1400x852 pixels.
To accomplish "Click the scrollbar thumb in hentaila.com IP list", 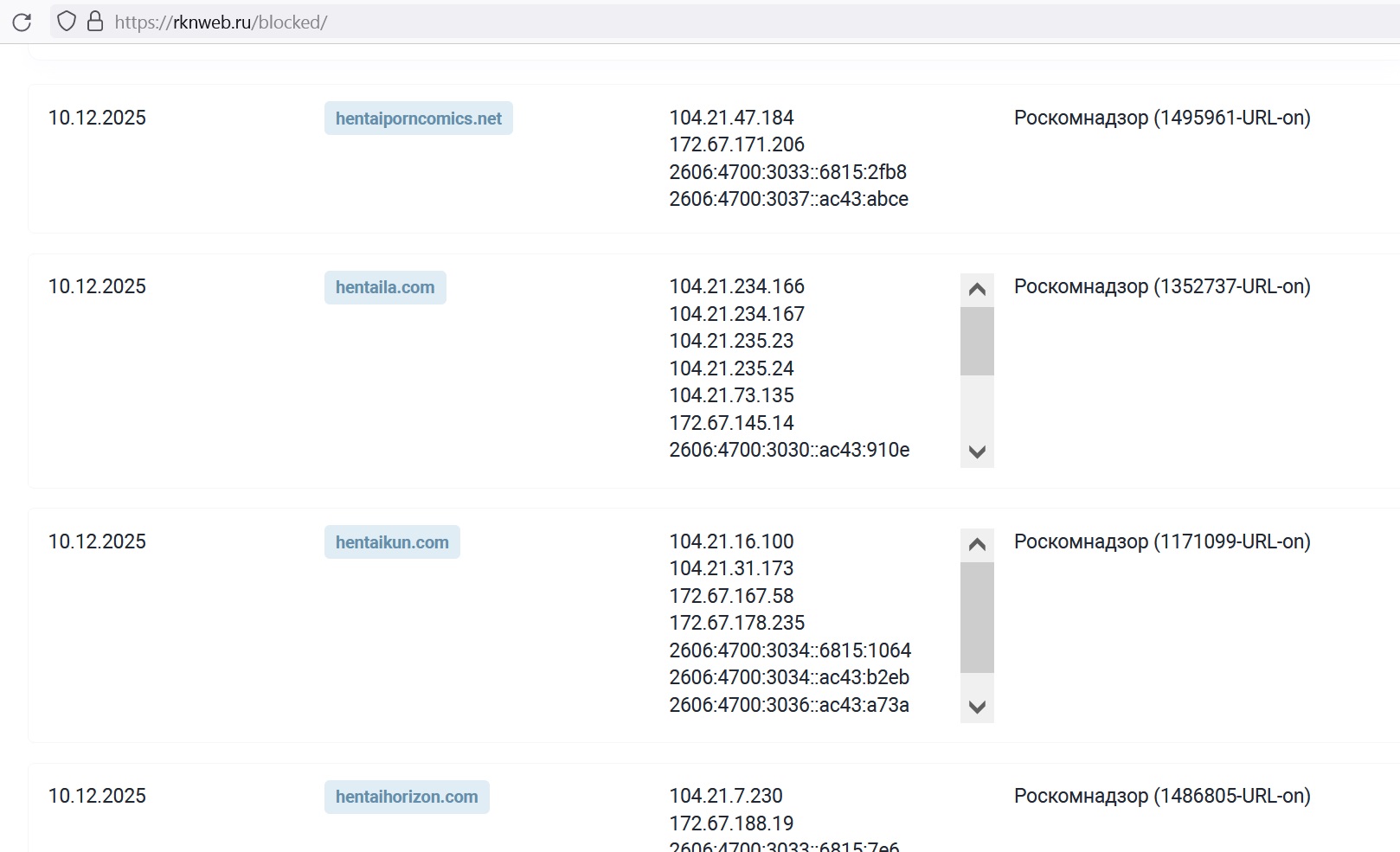I will point(977,341).
